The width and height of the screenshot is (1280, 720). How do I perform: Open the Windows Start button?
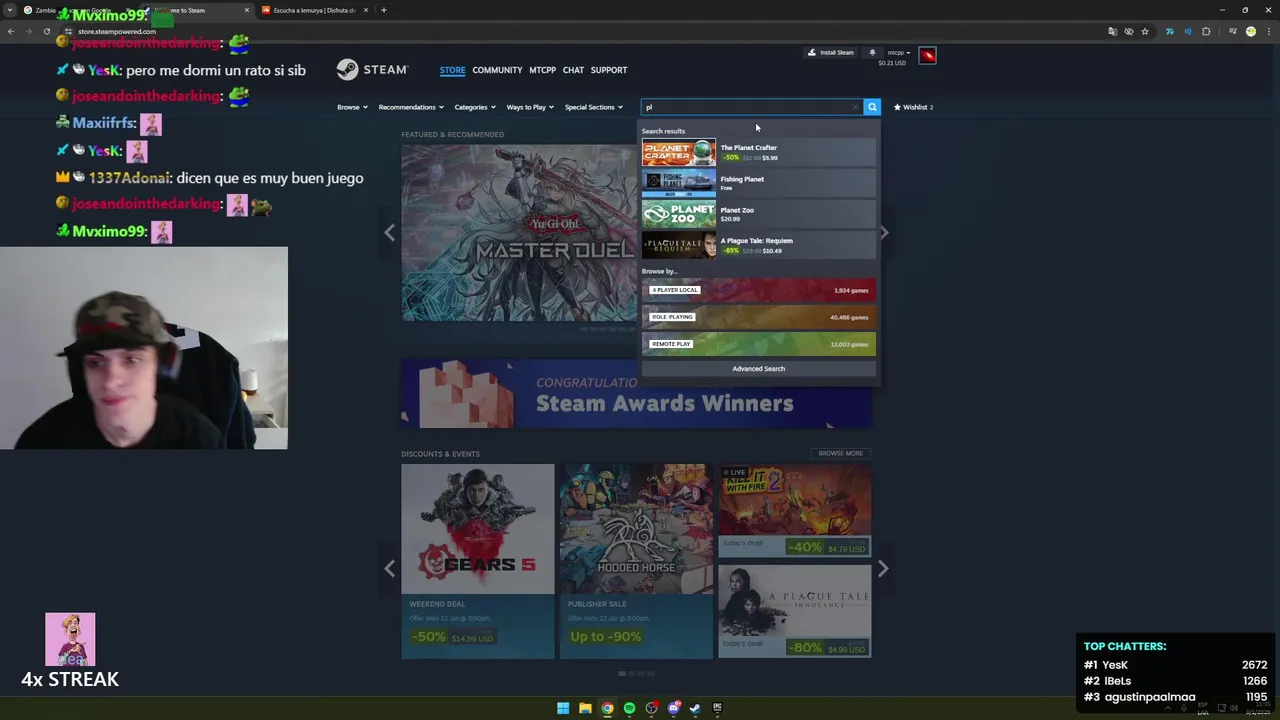point(563,708)
